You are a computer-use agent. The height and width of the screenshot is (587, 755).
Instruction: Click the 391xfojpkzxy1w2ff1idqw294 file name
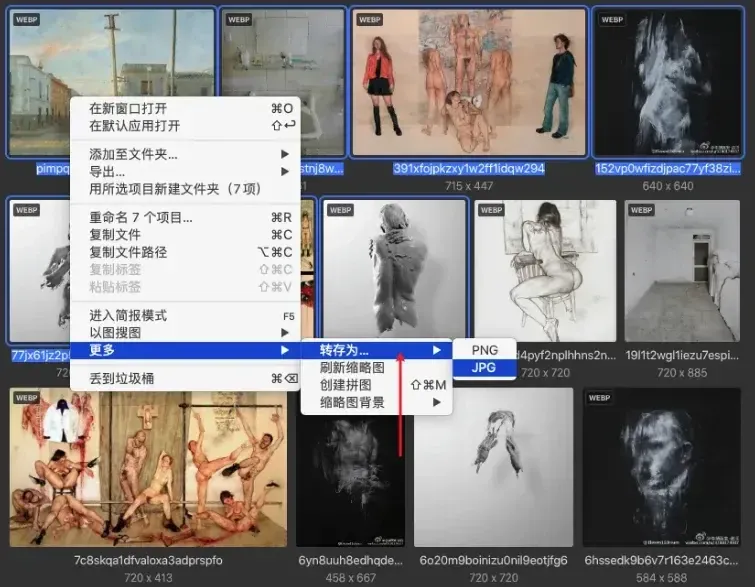[469, 169]
